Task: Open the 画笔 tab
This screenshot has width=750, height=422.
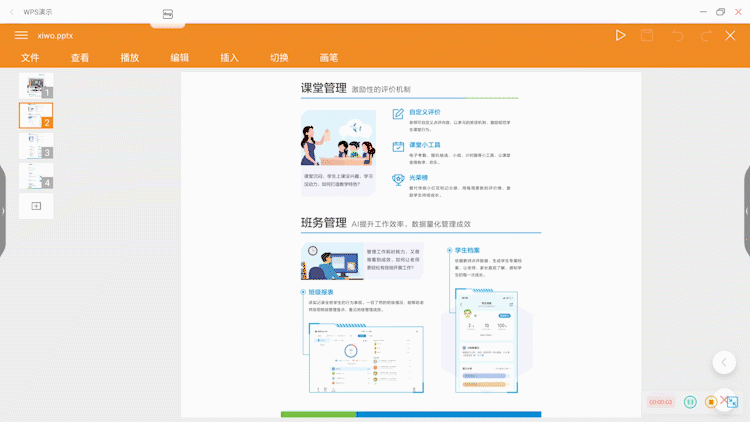Action: (329, 58)
